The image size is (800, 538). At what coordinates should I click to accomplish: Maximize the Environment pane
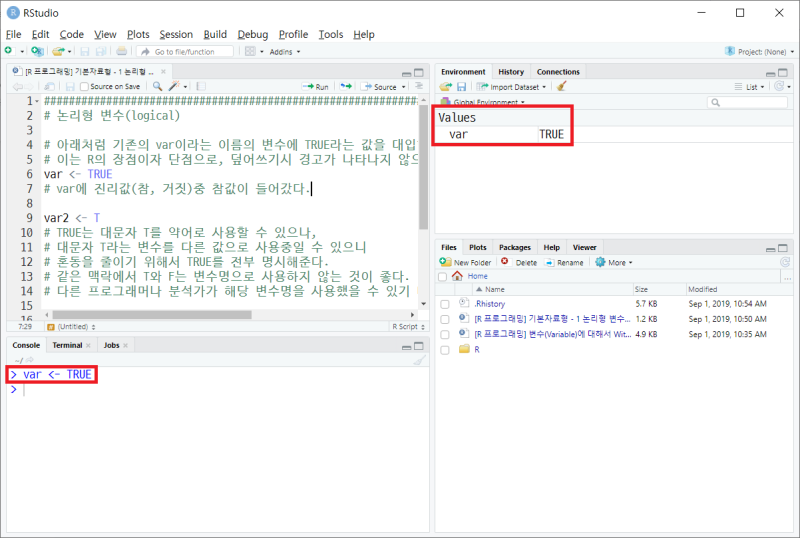(x=783, y=72)
